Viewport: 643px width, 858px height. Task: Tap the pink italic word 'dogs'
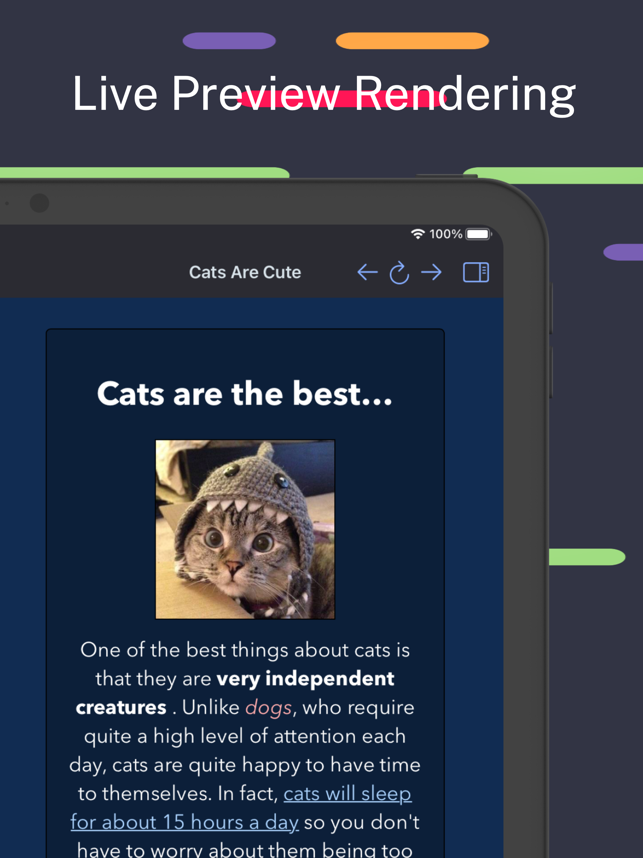coord(269,708)
